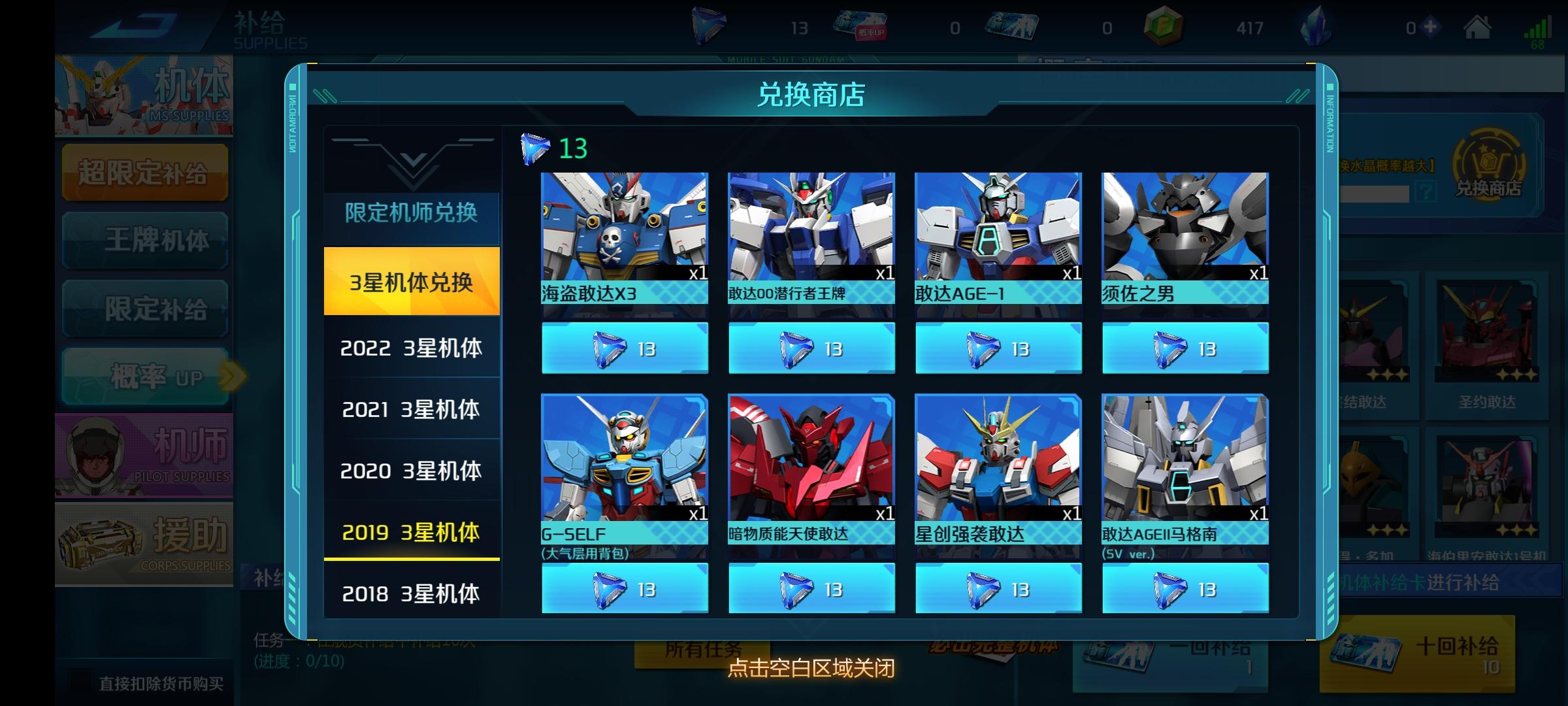Switch to the 2022 3星机体 tab

[x=412, y=347]
